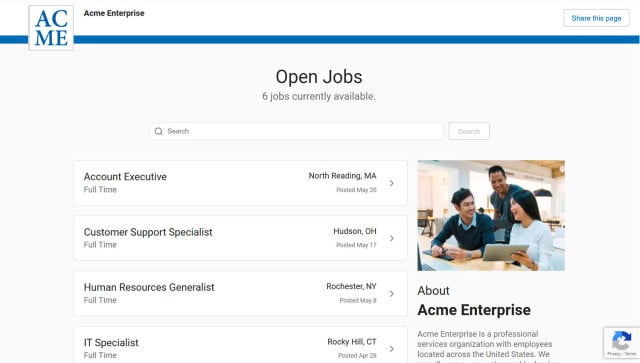Open Customer Support Specialist chevron arrow
640x363 pixels.
(391, 238)
